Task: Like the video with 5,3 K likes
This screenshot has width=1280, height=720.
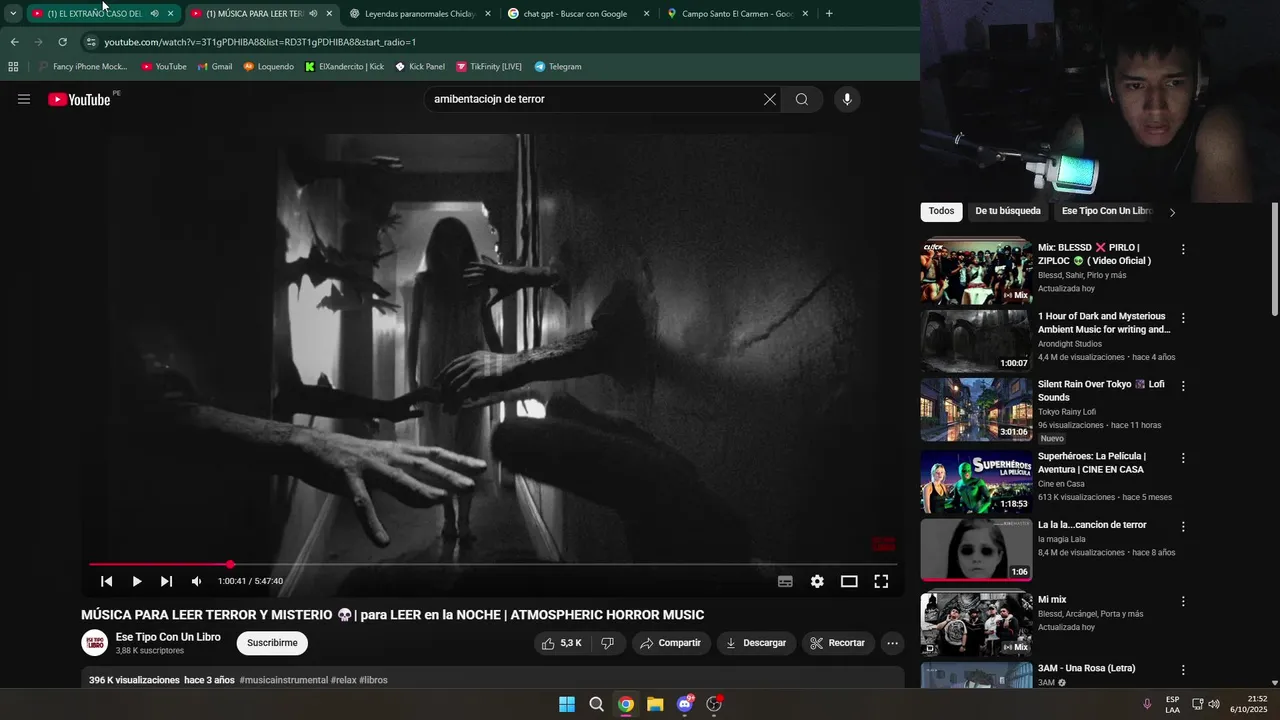Action: (x=561, y=643)
